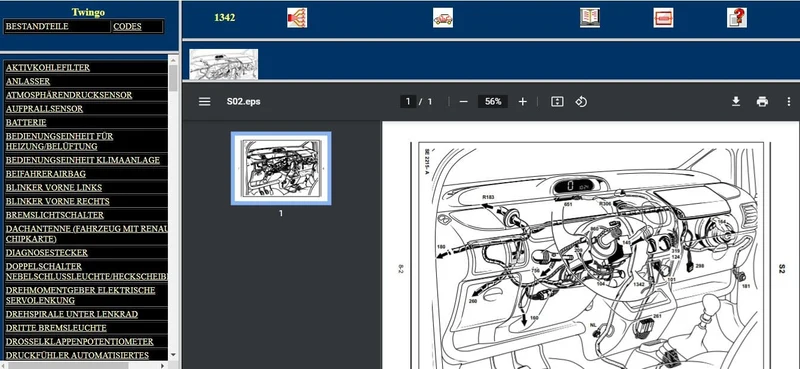Viewport: 800px width, 369px height.
Task: Open the BATTERIE component link
Action: point(26,122)
